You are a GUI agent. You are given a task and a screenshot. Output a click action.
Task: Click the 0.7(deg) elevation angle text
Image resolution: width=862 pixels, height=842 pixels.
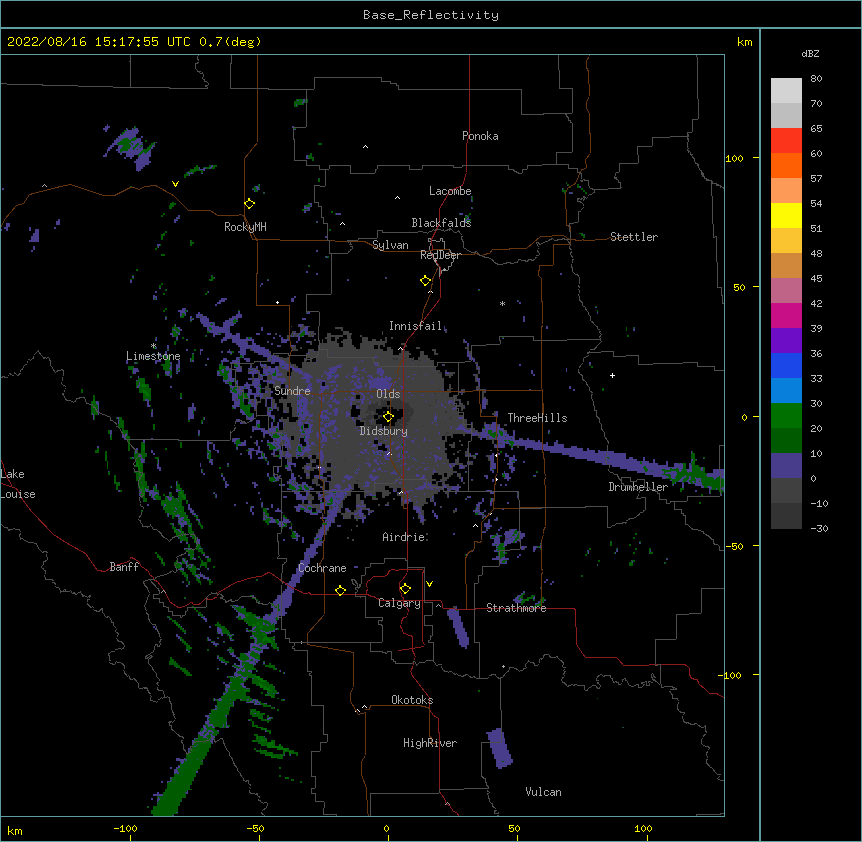230,42
